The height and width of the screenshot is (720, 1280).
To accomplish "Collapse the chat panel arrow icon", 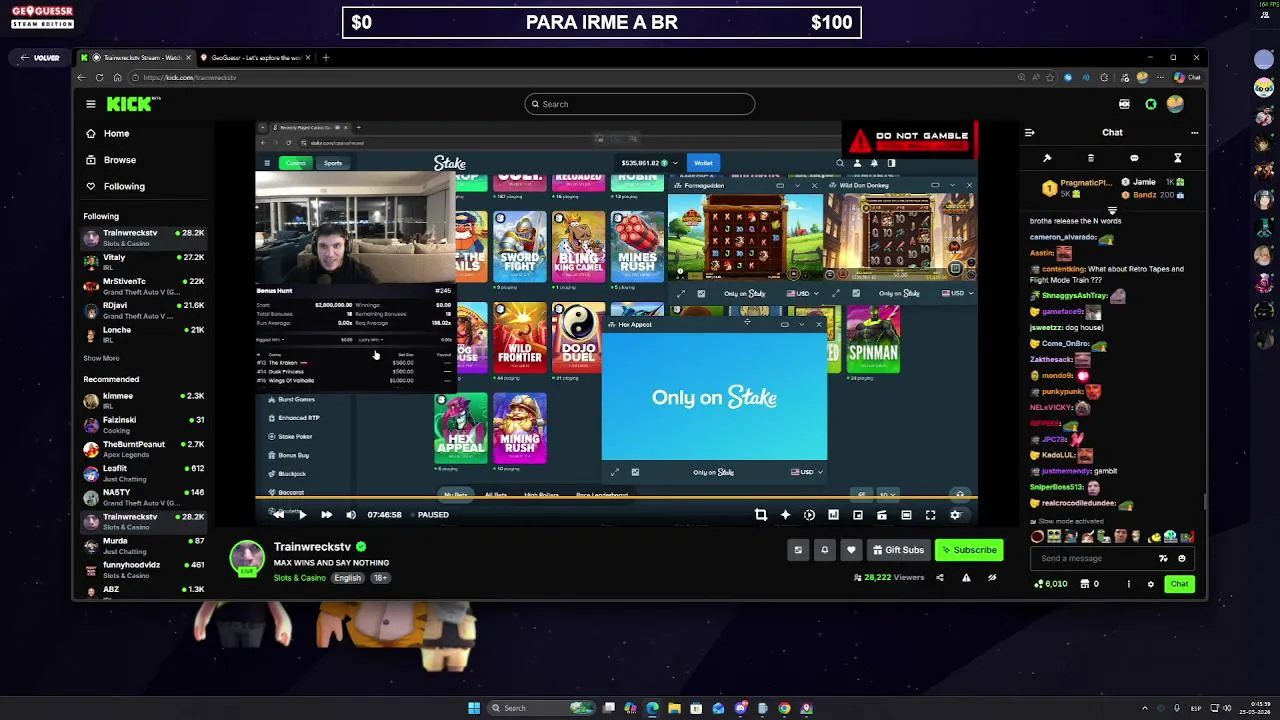I will [x=1029, y=132].
